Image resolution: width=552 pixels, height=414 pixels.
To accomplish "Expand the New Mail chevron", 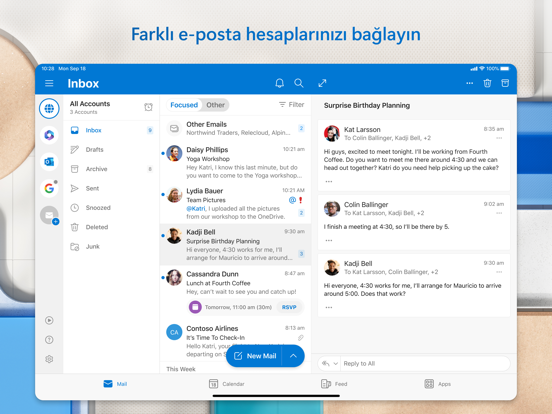I will pos(293,356).
